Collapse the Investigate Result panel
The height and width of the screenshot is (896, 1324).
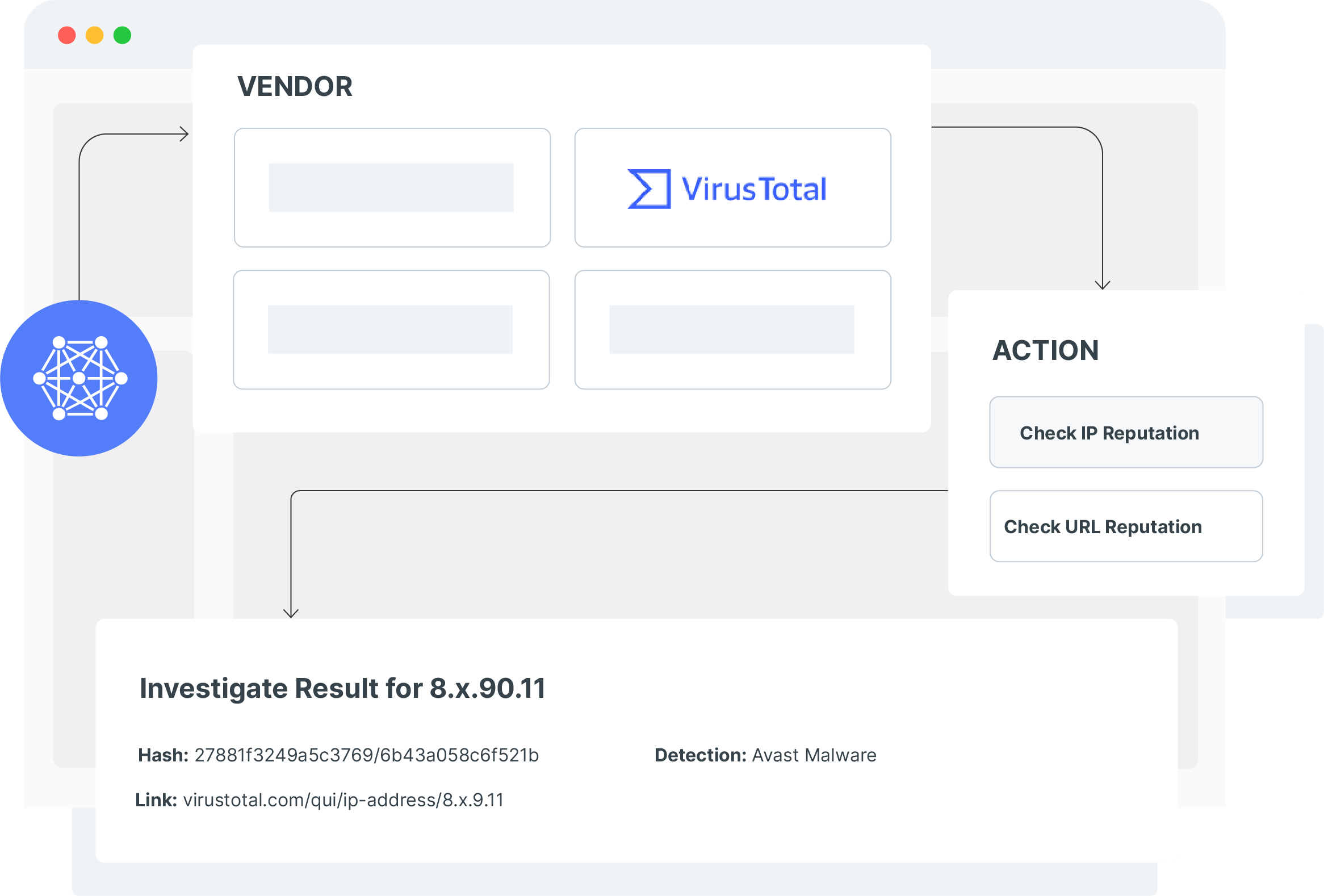(x=342, y=688)
